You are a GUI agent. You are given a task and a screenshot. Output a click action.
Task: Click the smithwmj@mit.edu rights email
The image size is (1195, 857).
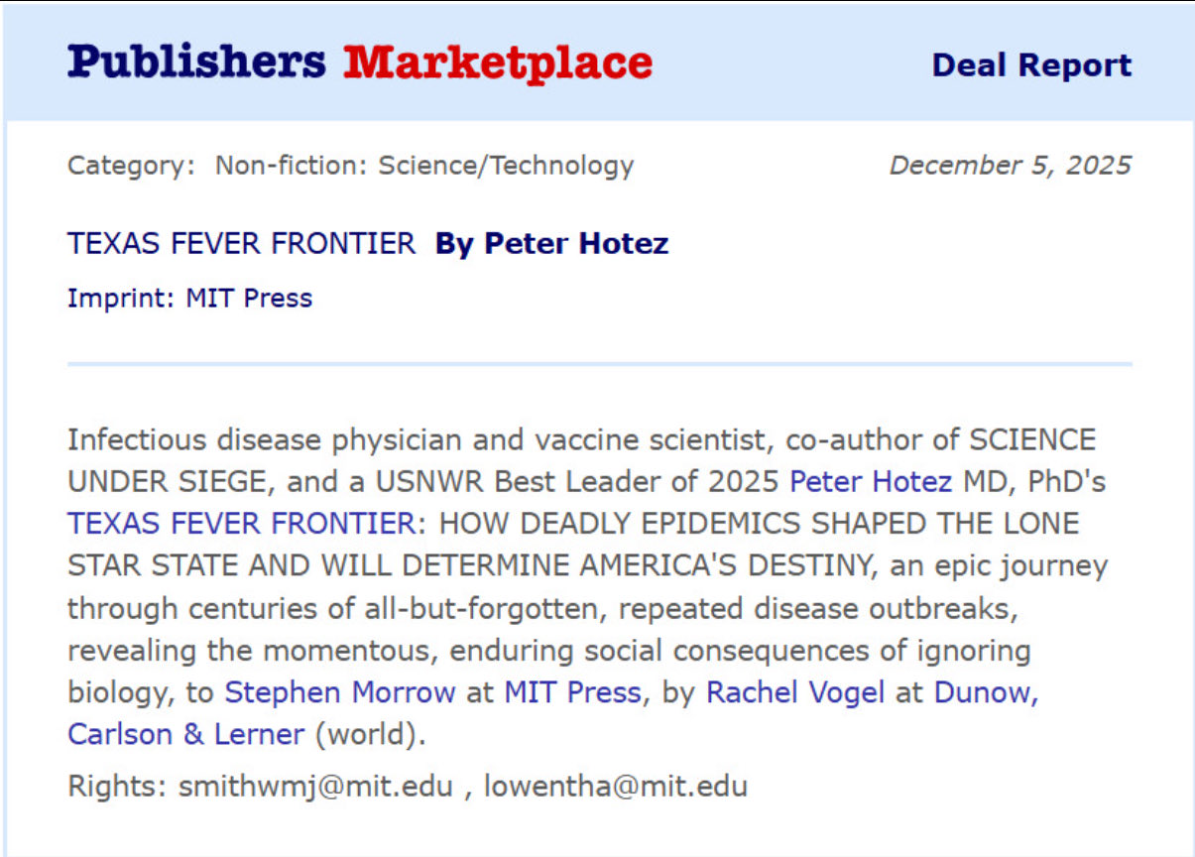(x=315, y=786)
